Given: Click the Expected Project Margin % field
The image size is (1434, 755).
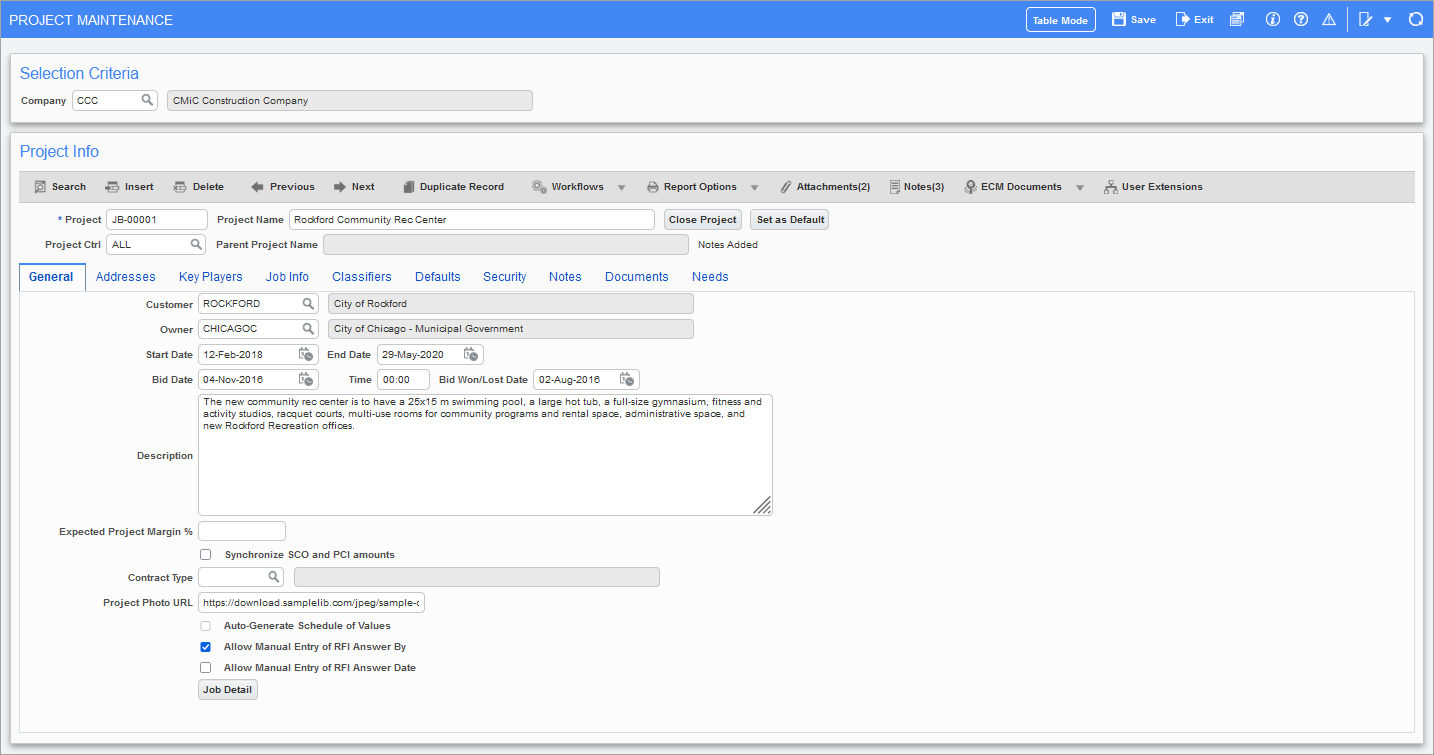Looking at the screenshot, I should tap(242, 531).
